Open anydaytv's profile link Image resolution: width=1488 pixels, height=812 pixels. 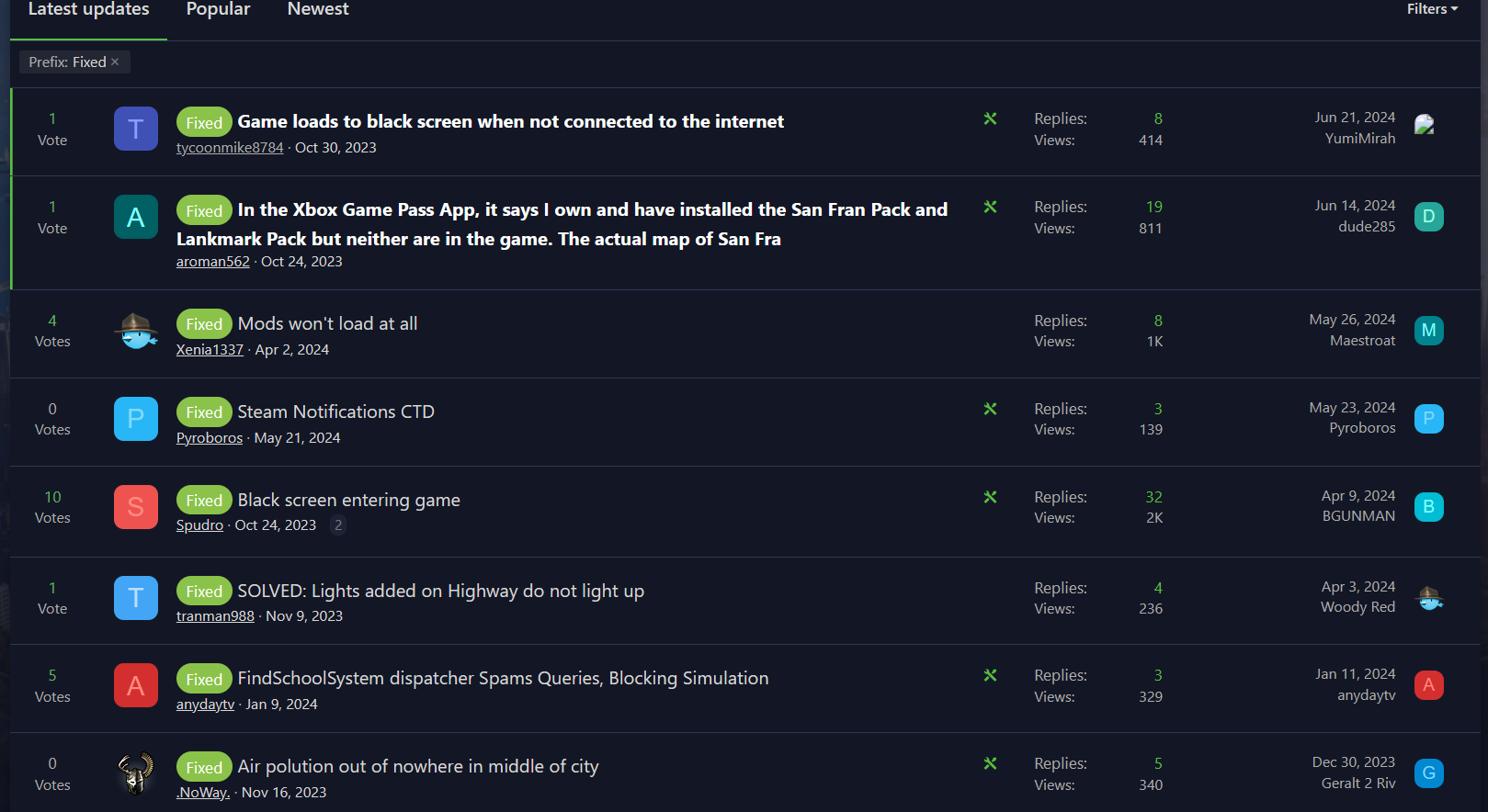204,704
